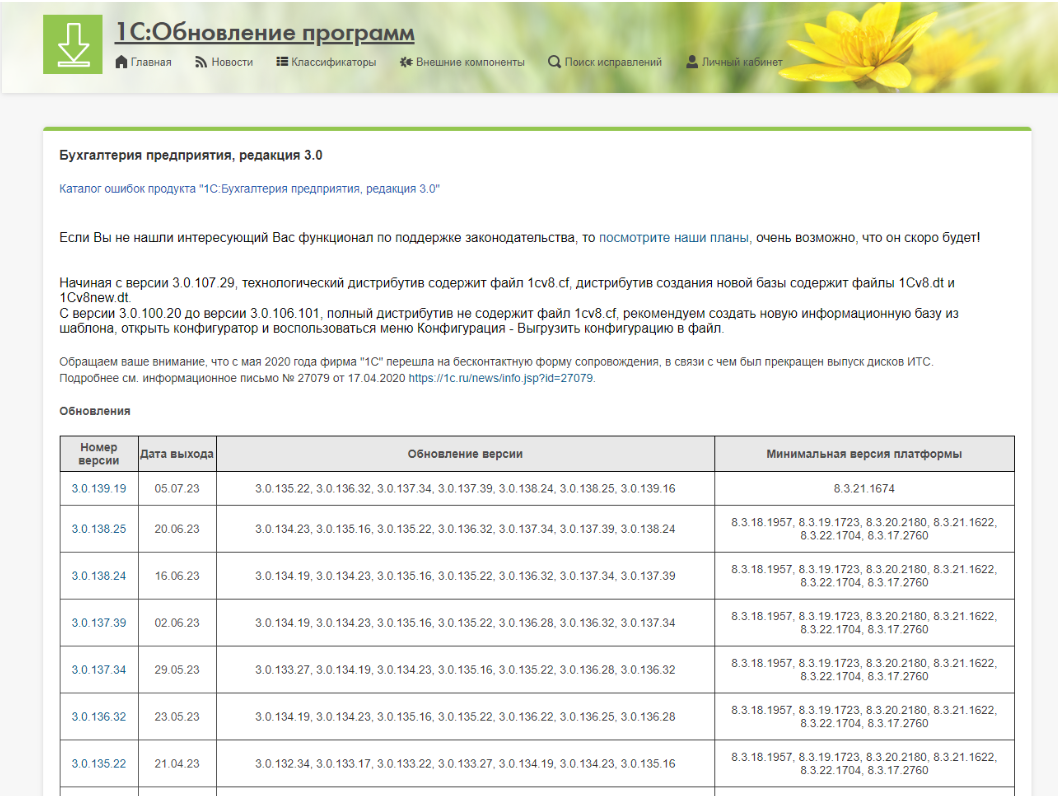Open version 3.0.139.19 link

click(x=99, y=488)
